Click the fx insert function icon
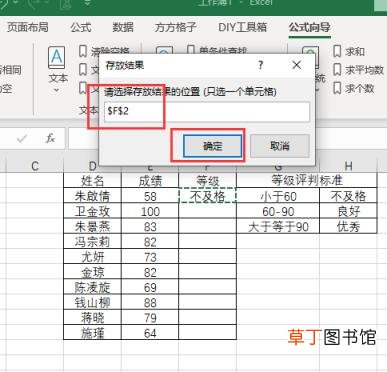This screenshot has width=387, height=372. pos(50,138)
